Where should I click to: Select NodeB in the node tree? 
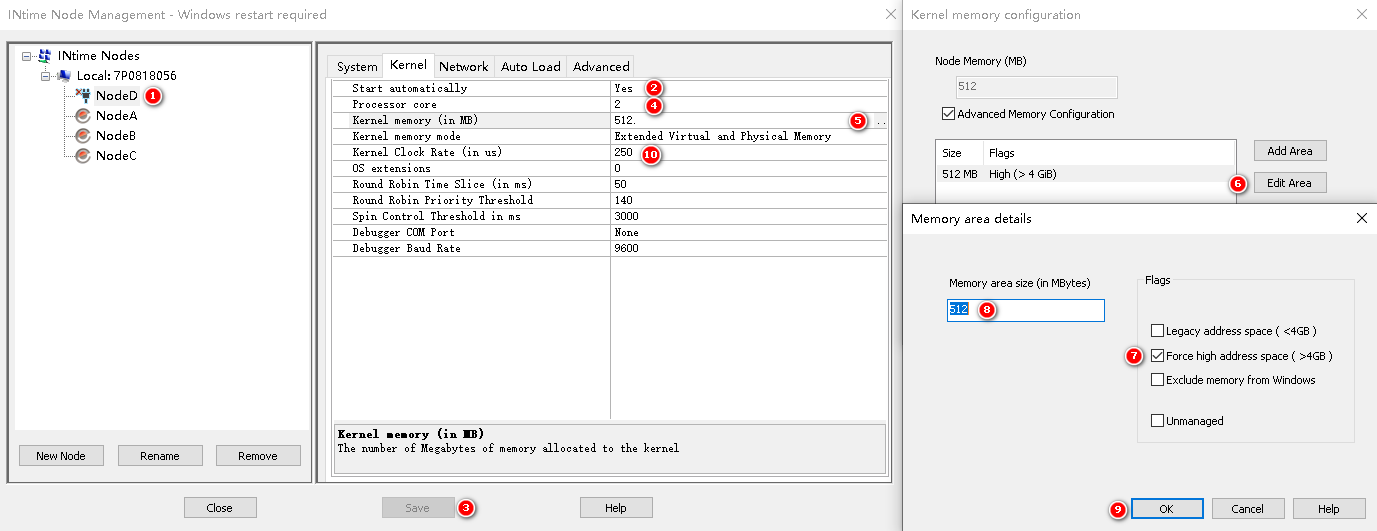click(116, 135)
